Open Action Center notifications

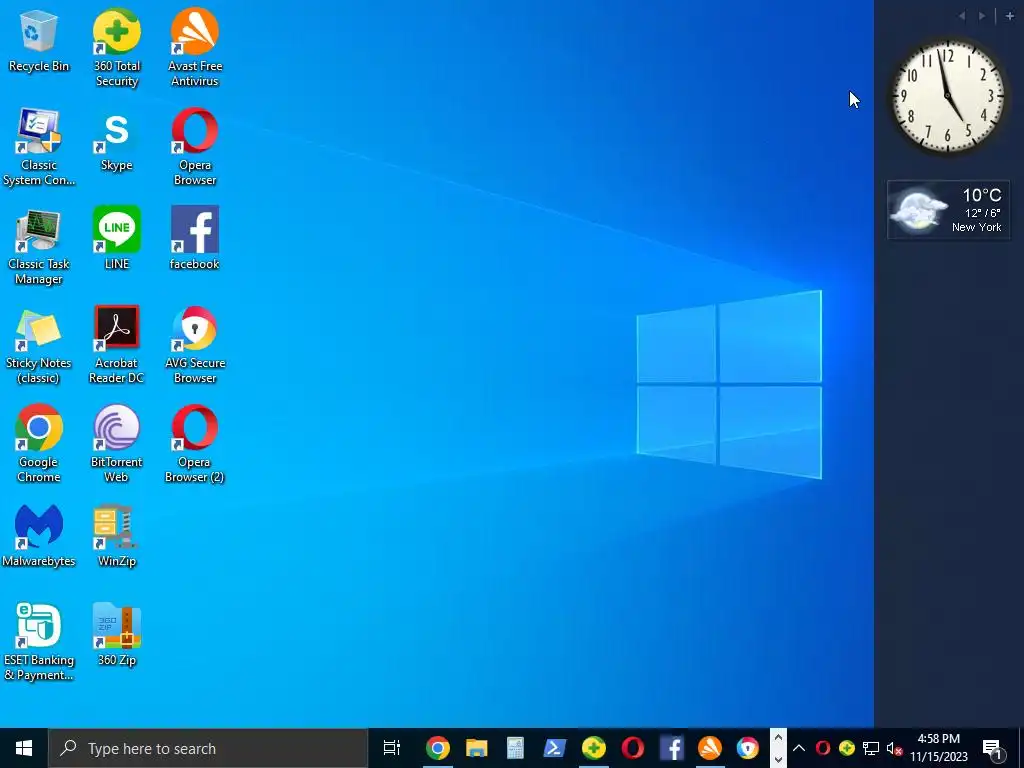point(993,748)
